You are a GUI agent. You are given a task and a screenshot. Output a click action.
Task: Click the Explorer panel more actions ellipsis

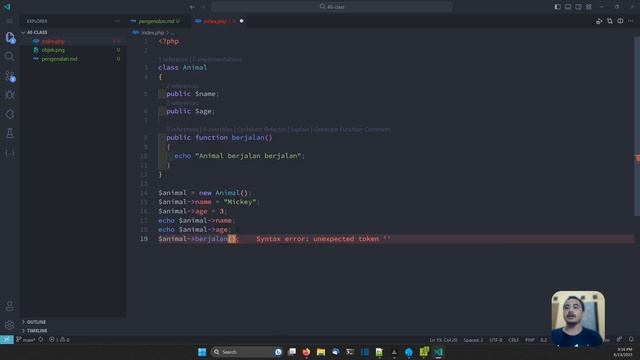point(117,21)
